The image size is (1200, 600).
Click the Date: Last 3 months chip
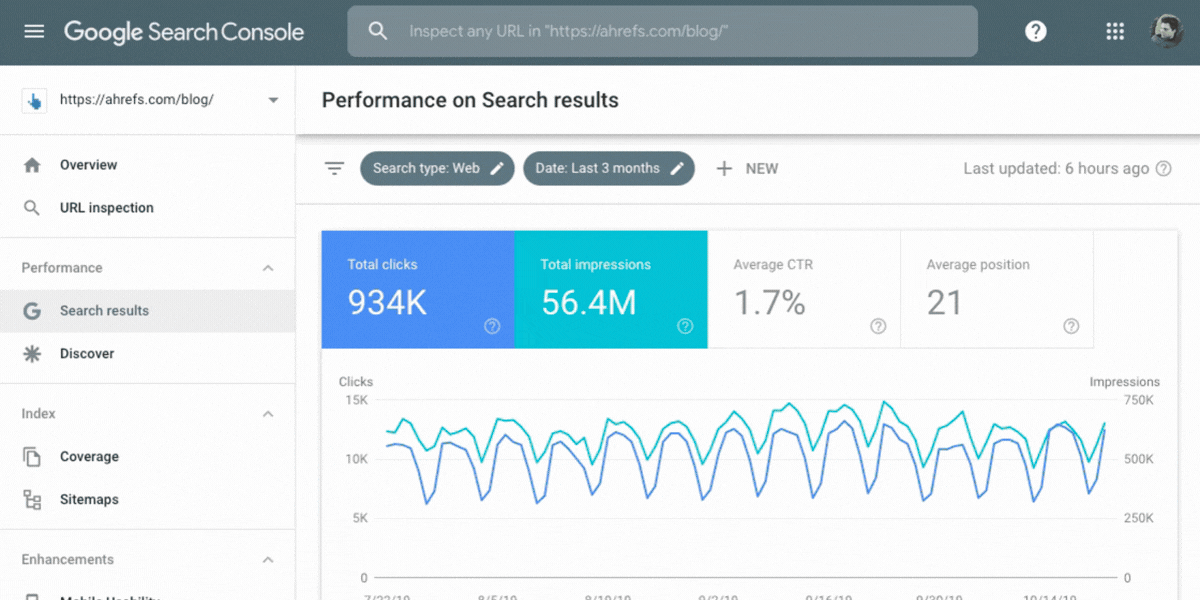click(x=609, y=168)
